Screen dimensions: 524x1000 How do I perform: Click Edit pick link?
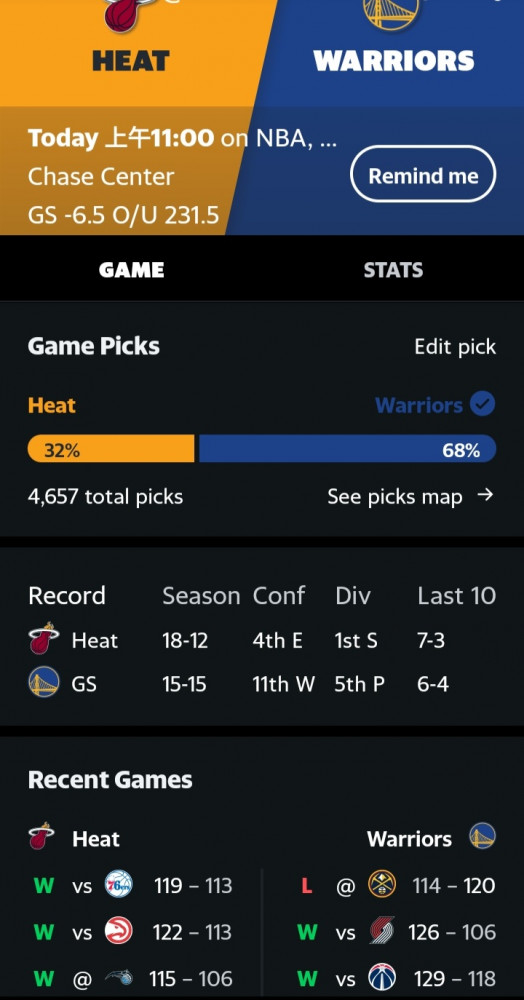click(455, 347)
